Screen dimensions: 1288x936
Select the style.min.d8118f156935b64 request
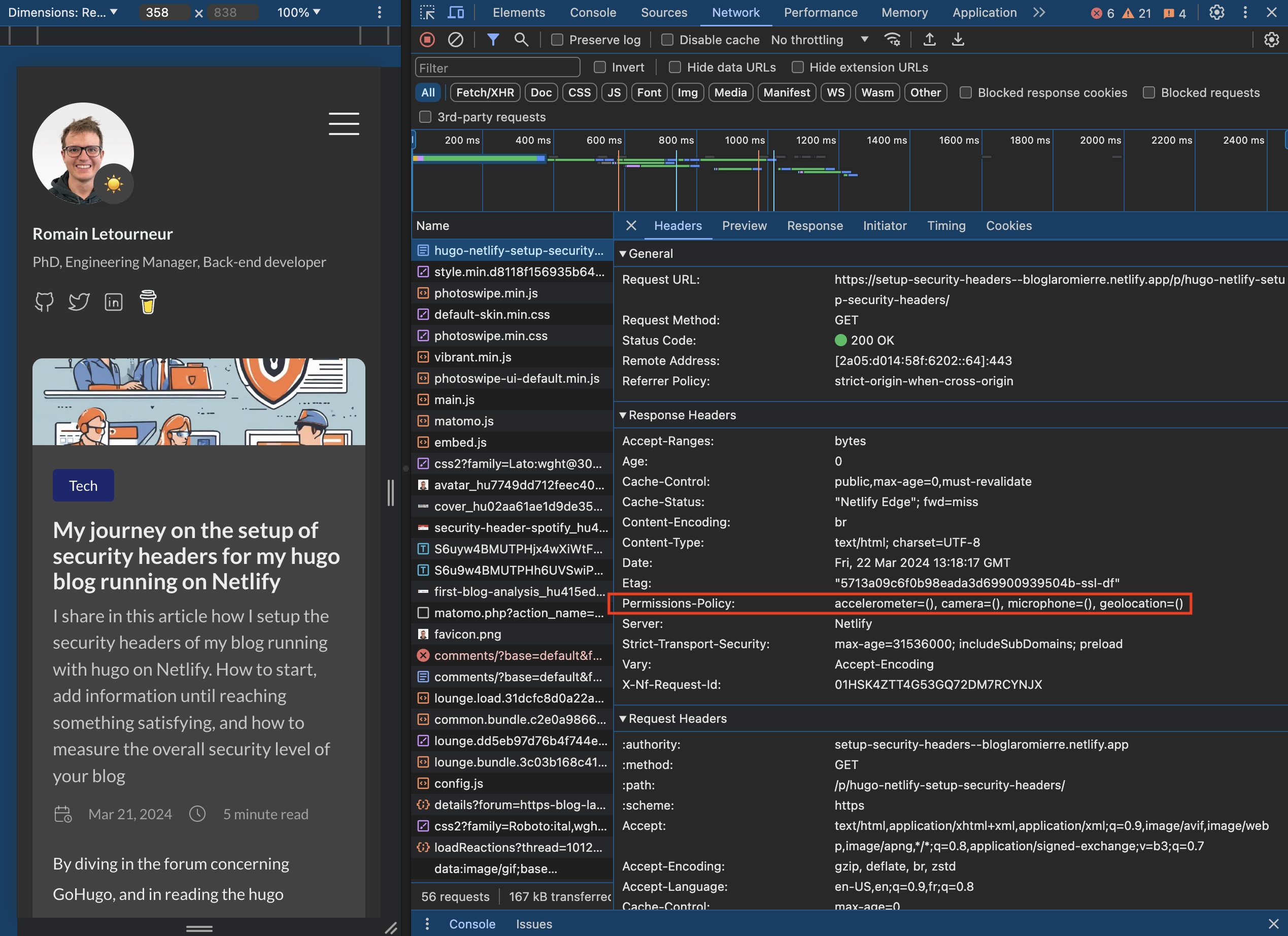pos(512,272)
